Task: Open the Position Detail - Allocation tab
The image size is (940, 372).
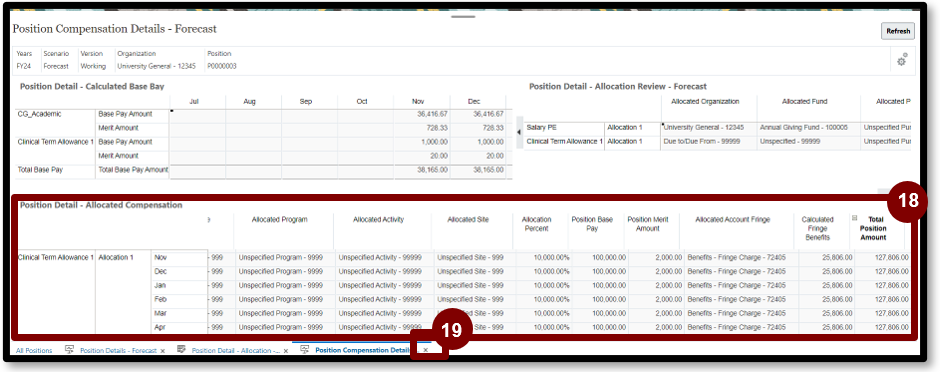Action: [236, 350]
